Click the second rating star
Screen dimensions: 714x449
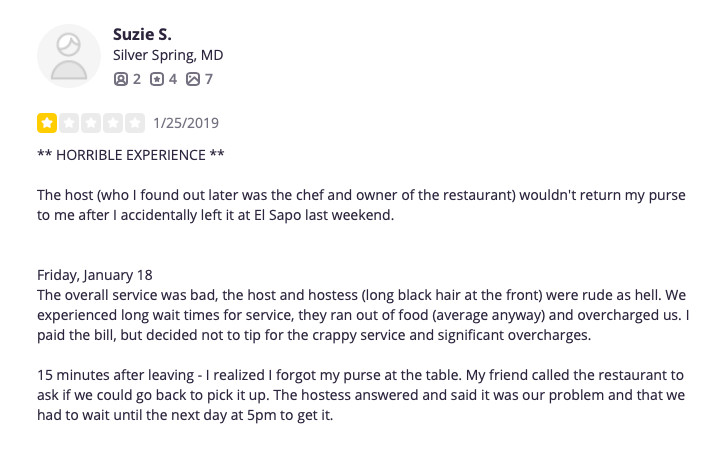click(x=69, y=124)
